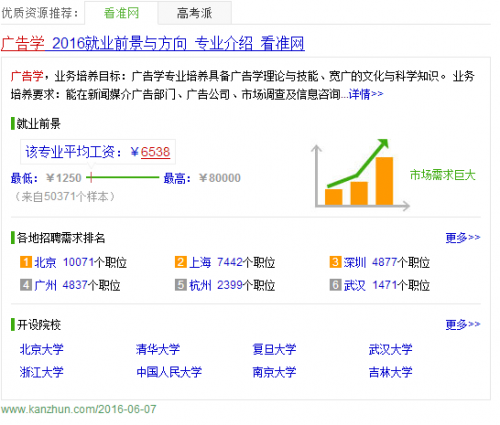Click the gray rank 4 badge for 广州
This screenshot has width=500, height=425.
26,285
